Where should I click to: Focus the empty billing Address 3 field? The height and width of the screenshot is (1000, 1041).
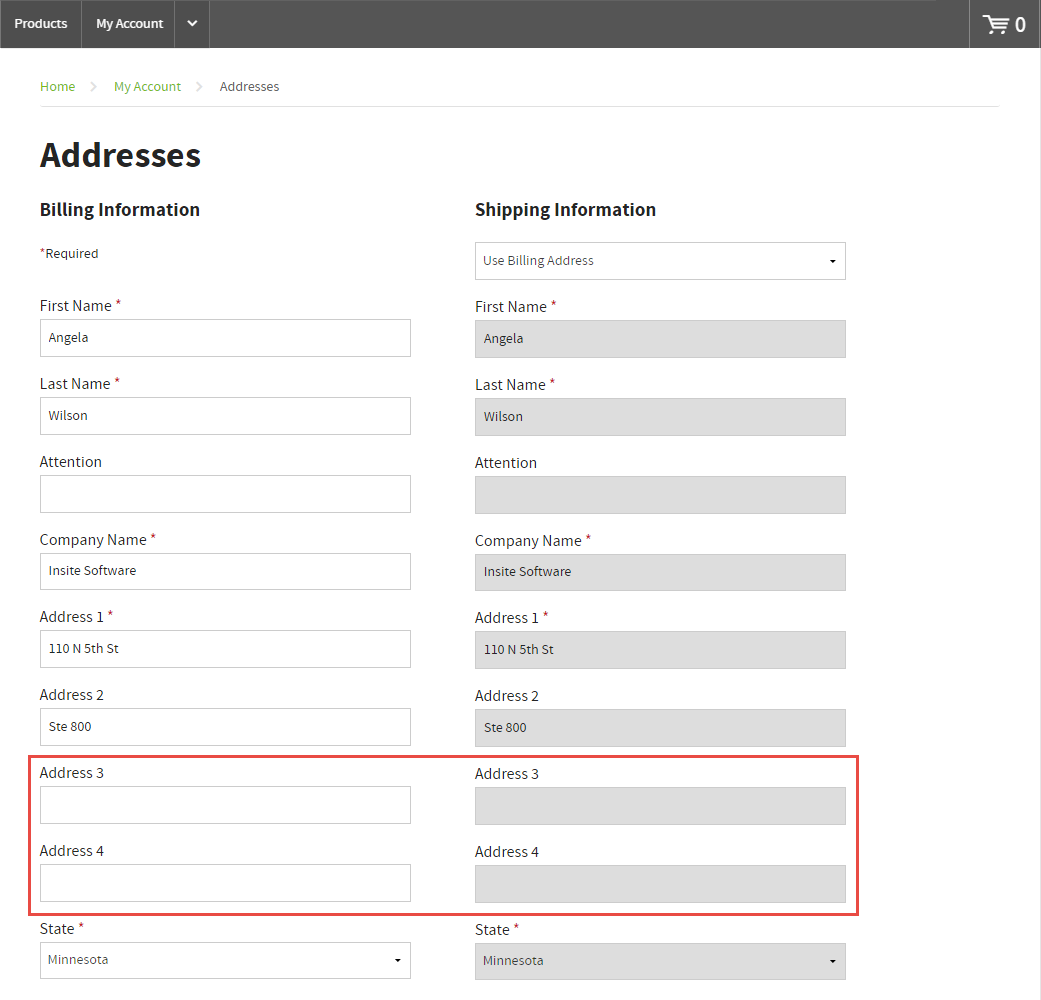pos(225,805)
